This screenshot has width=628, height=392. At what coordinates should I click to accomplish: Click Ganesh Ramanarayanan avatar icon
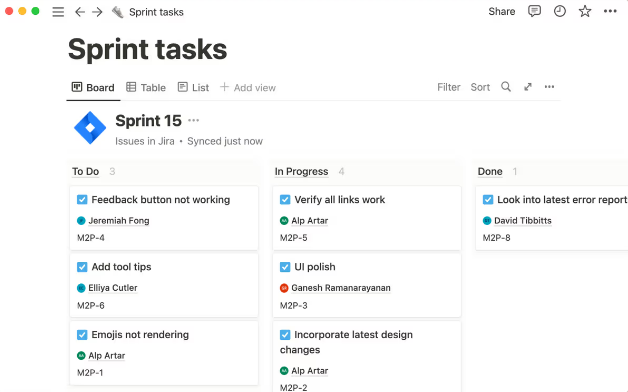pyautogui.click(x=284, y=288)
